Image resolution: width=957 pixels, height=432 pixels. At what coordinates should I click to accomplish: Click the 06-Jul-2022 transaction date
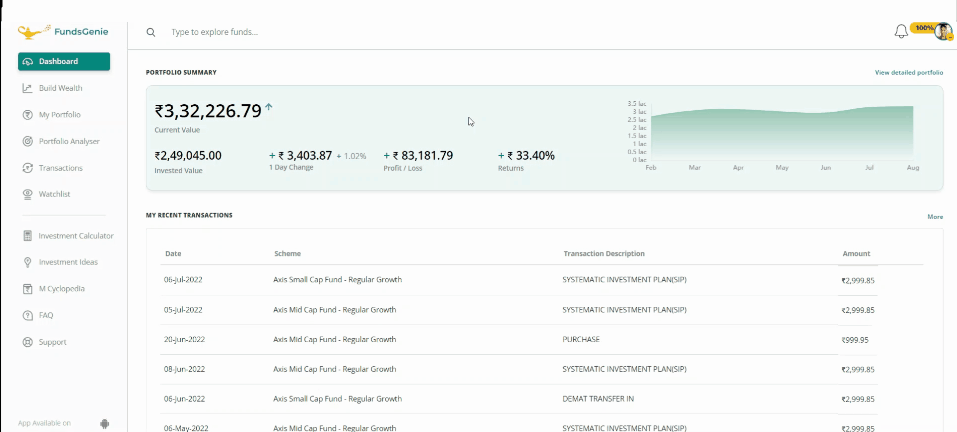point(183,280)
